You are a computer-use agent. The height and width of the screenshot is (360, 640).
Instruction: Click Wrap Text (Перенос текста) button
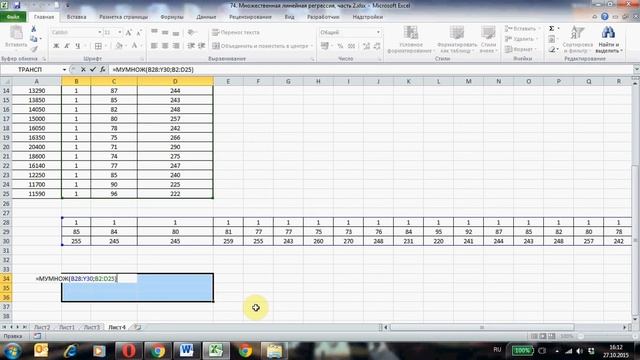[x=236, y=32]
